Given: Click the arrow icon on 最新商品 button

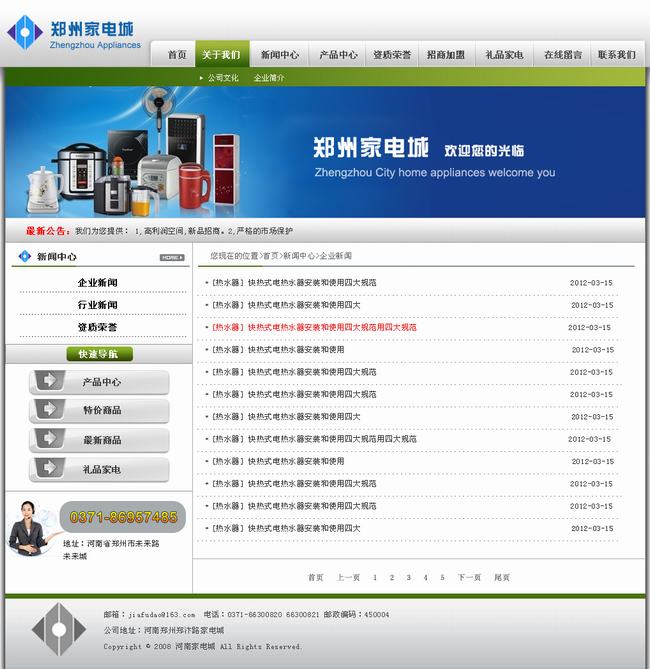Looking at the screenshot, I should point(49,439).
